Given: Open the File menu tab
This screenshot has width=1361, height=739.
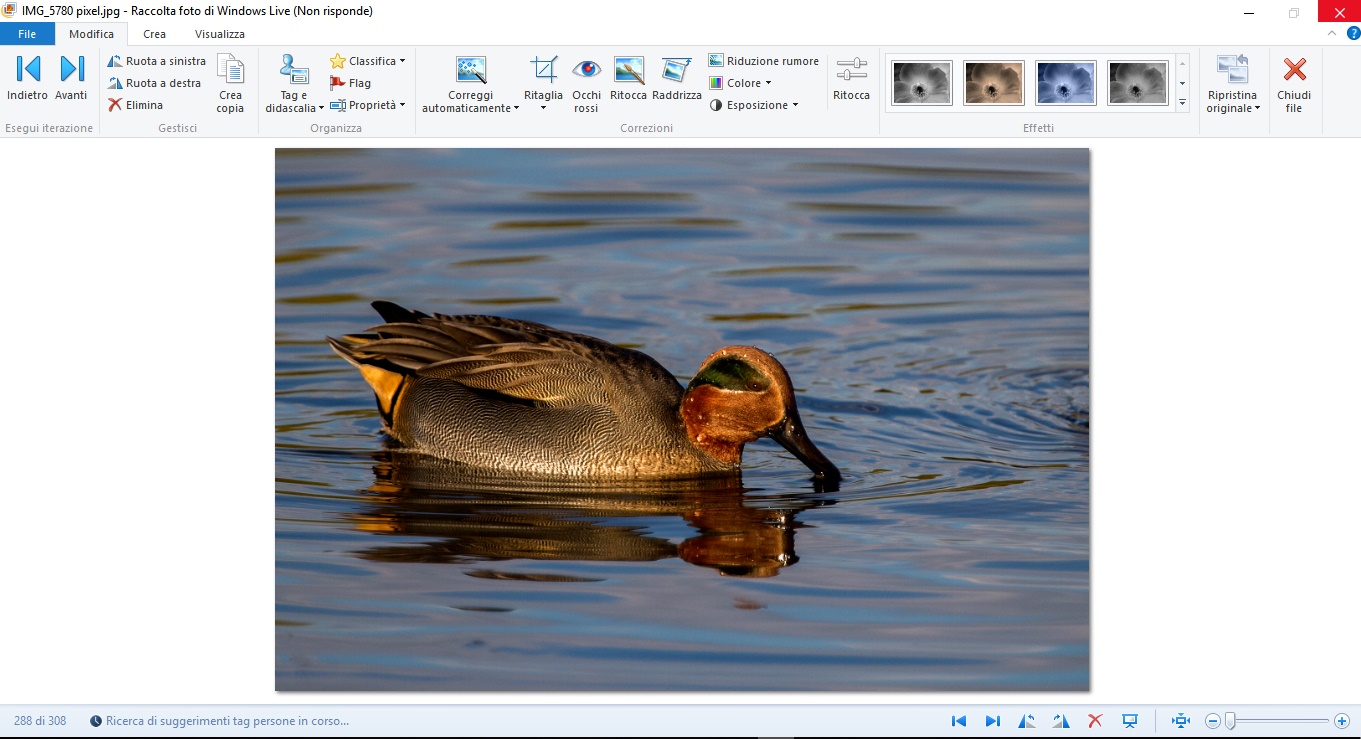Looking at the screenshot, I should [x=27, y=34].
